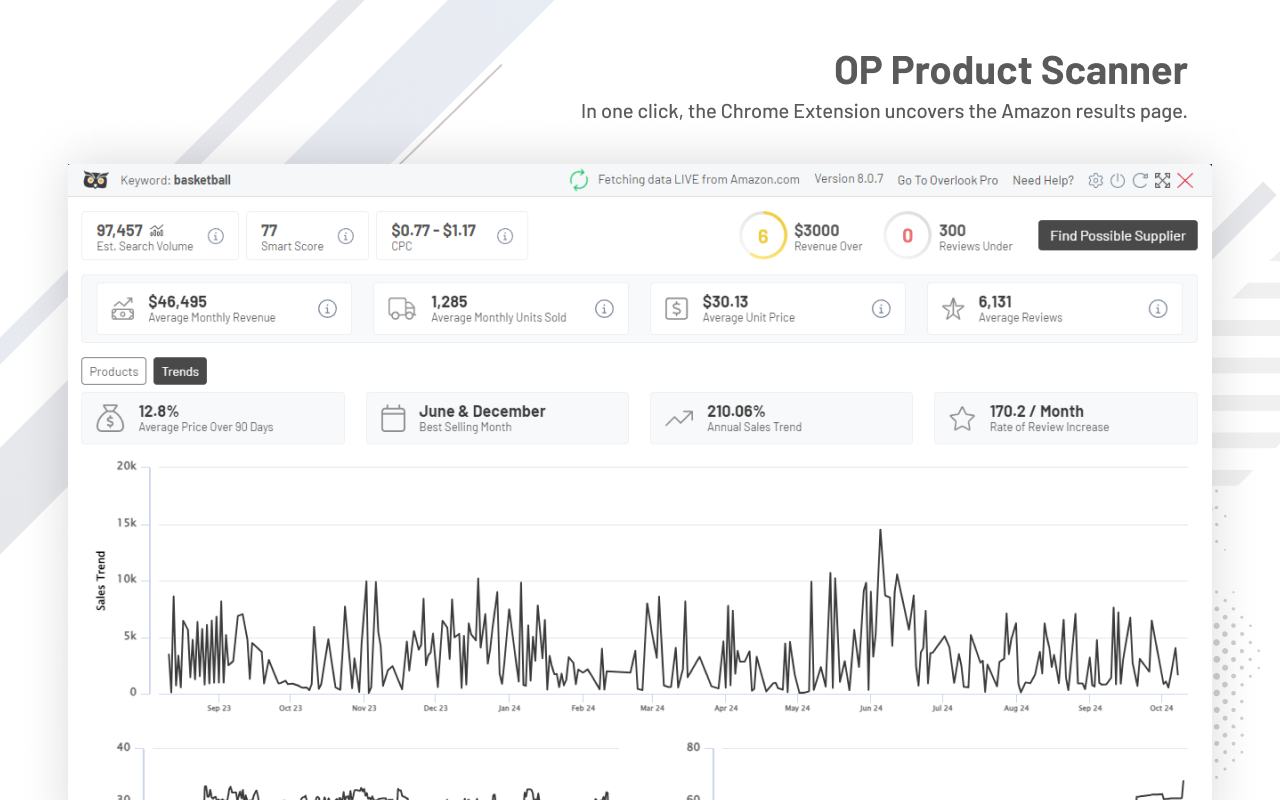Click the Find Possible Supplier button
Viewport: 1280px width, 800px height.
1117,235
